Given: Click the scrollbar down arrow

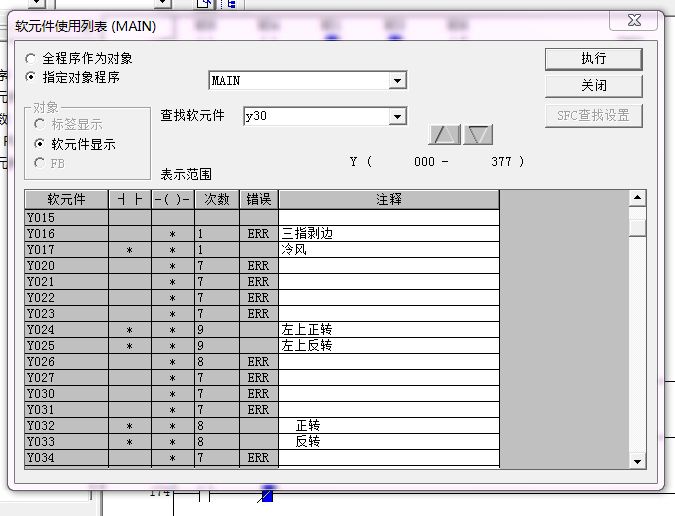Looking at the screenshot, I should (637, 460).
